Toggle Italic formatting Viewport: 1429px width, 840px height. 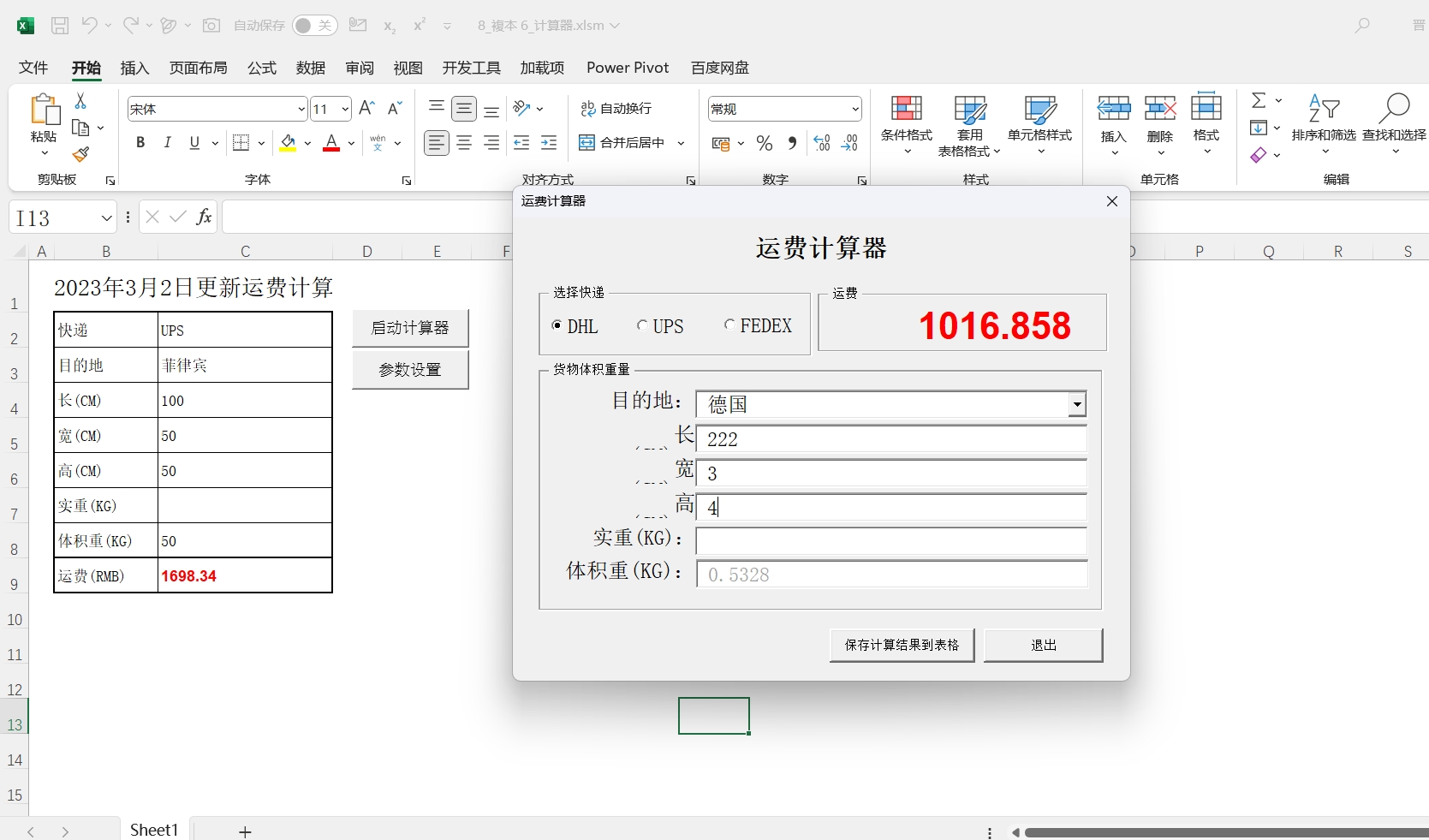168,143
